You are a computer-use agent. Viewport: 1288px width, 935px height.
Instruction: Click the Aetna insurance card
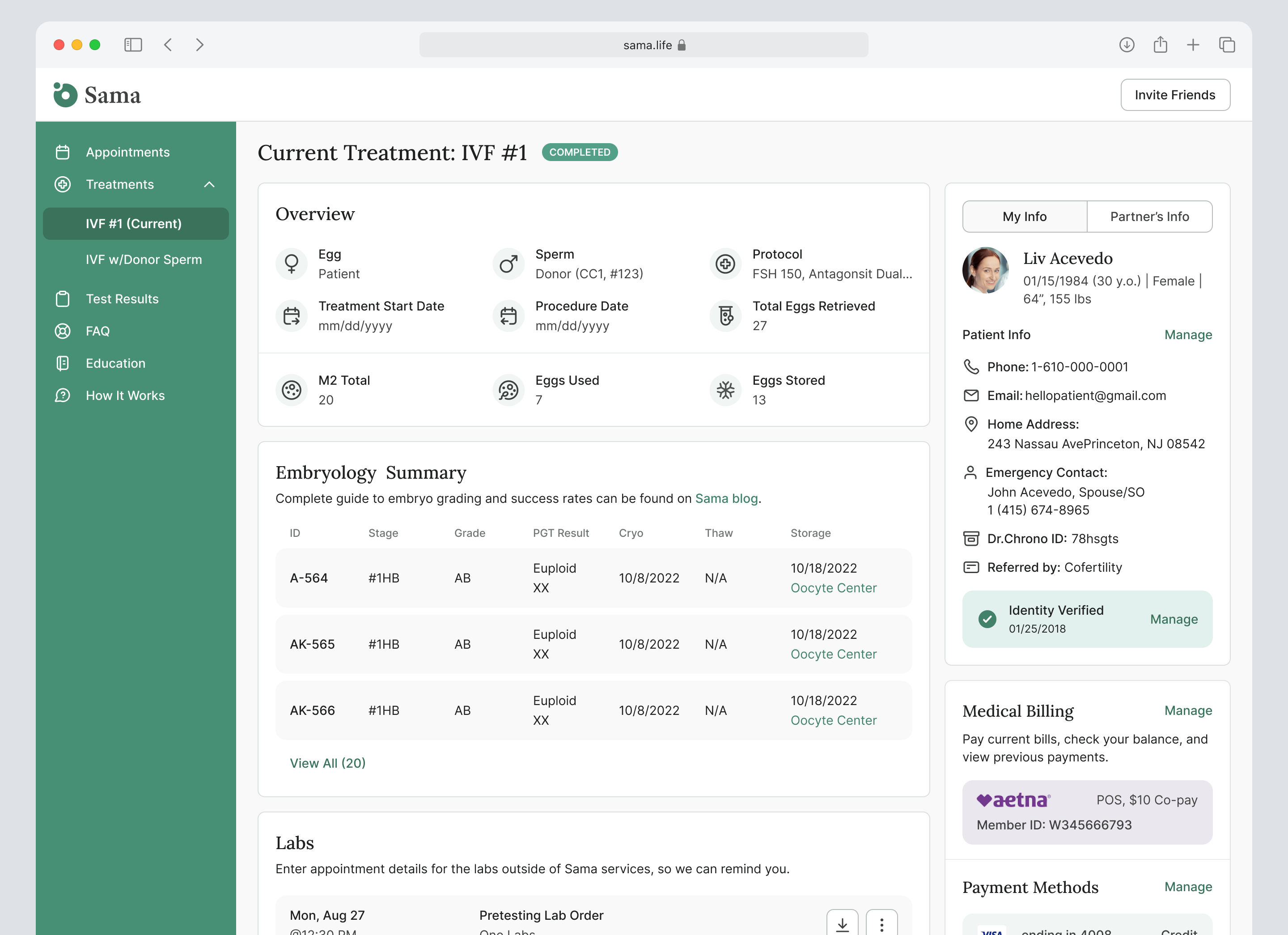click(1087, 812)
